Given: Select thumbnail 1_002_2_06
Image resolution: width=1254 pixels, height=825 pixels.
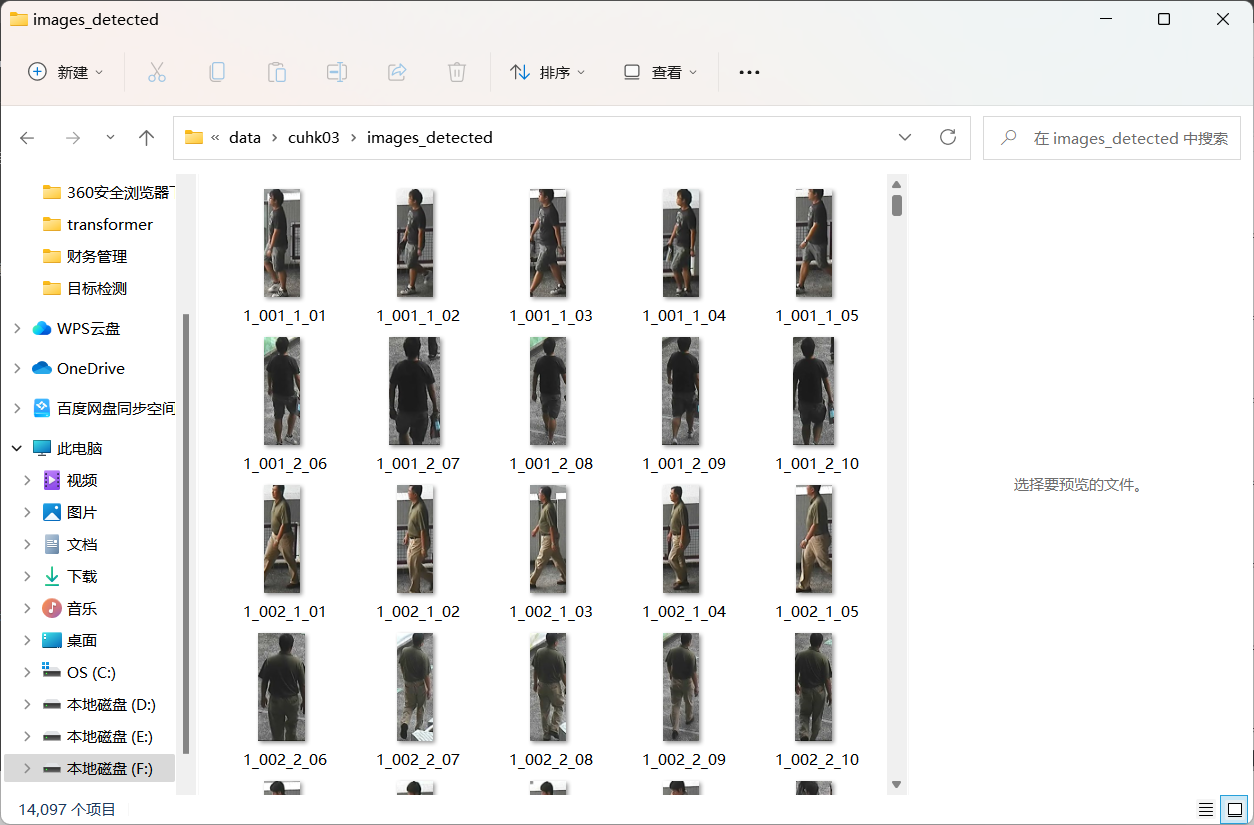Looking at the screenshot, I should tap(282, 687).
